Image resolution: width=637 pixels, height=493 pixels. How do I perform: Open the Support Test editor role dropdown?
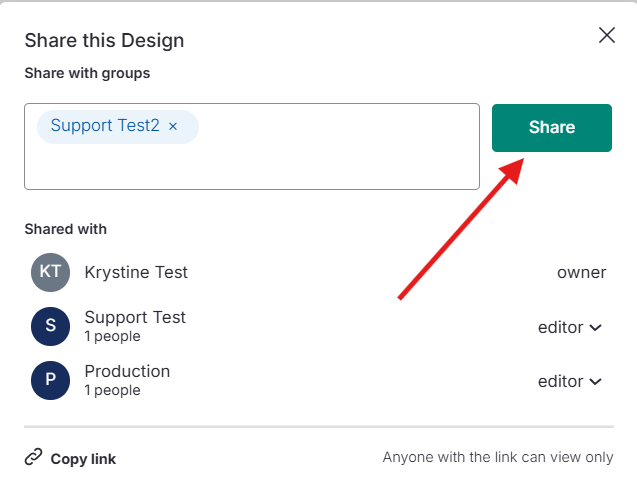point(569,327)
